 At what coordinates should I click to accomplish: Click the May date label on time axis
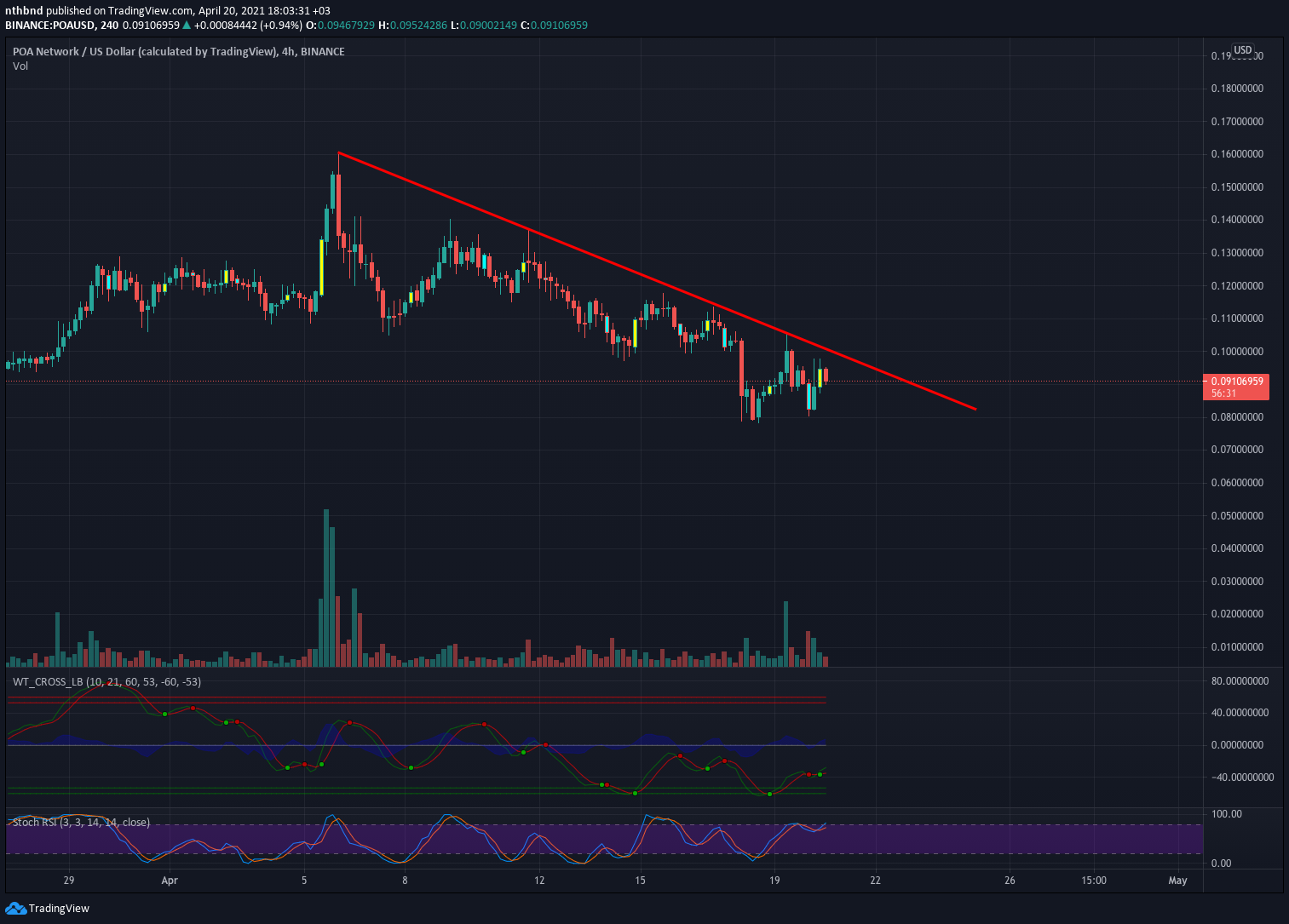coord(1177,881)
